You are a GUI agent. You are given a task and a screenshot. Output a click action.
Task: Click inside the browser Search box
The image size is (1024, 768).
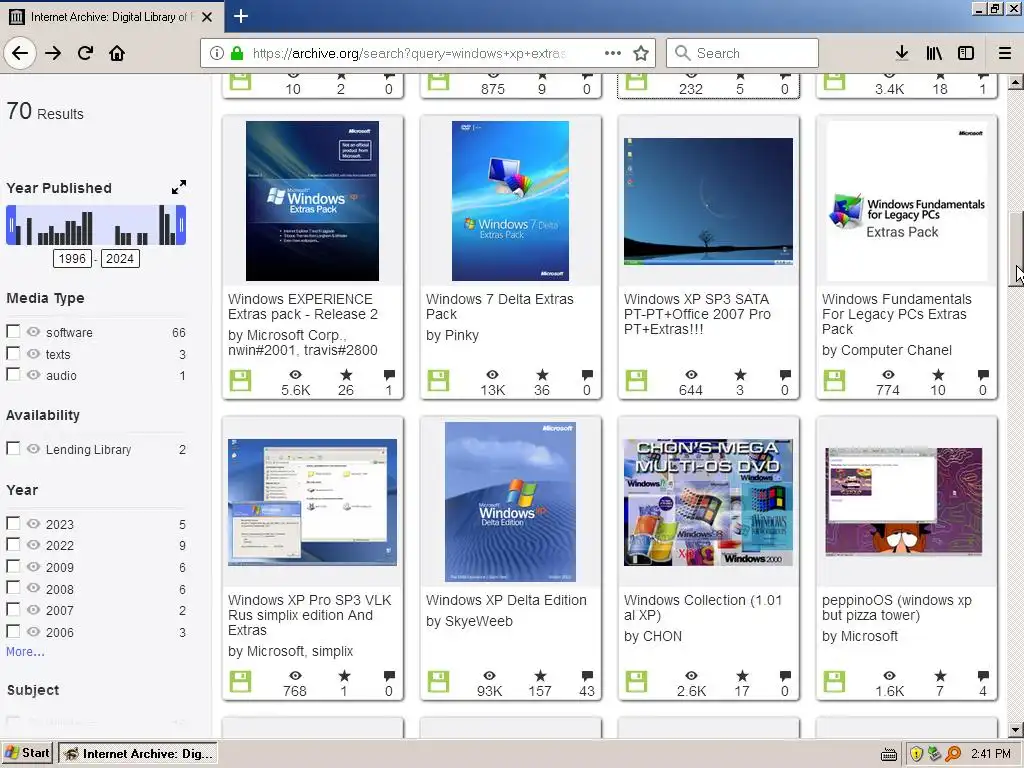tap(742, 53)
